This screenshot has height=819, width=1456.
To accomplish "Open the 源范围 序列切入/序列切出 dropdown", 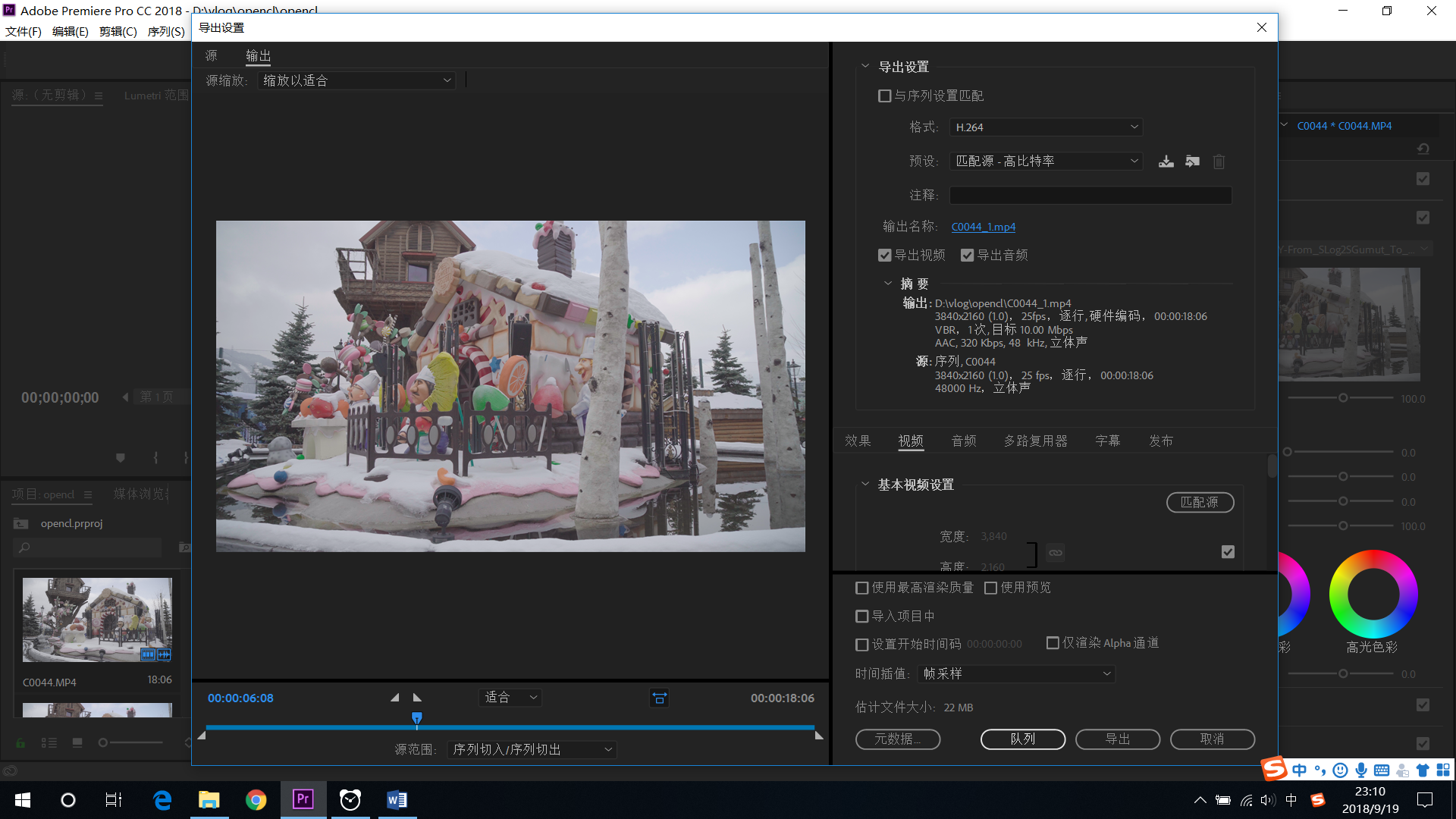I will pos(532,750).
